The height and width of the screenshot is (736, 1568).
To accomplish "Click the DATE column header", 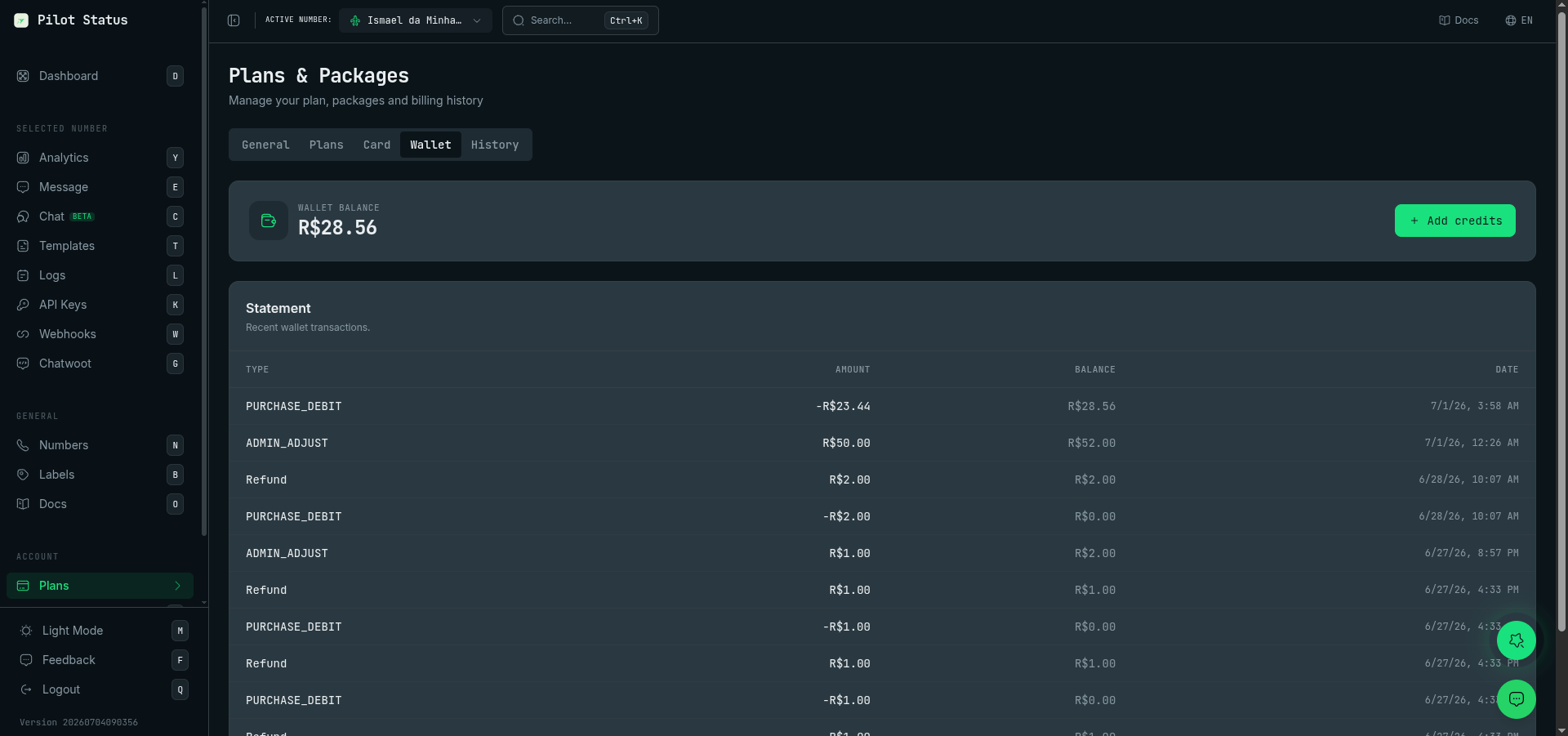I will [1507, 370].
